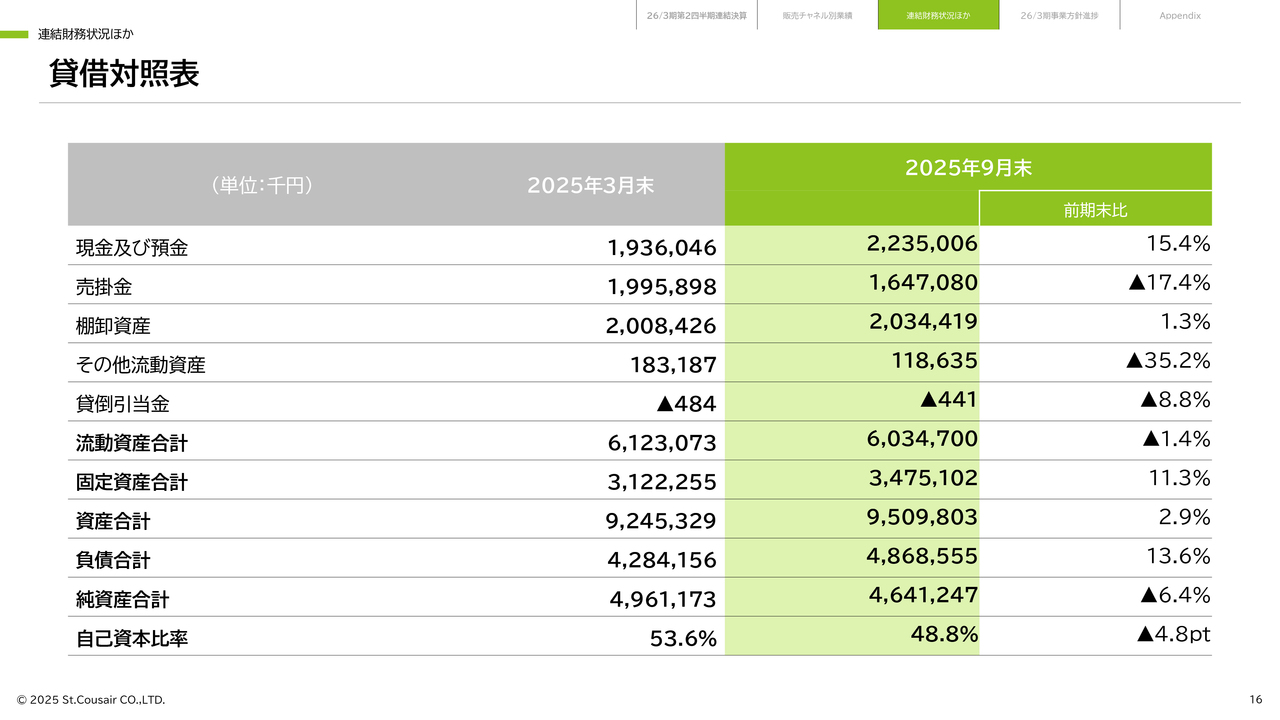This screenshot has width=1280, height=720.
Task: Open the 26/3期第2四半期連結決算 tab
Action: coord(696,16)
